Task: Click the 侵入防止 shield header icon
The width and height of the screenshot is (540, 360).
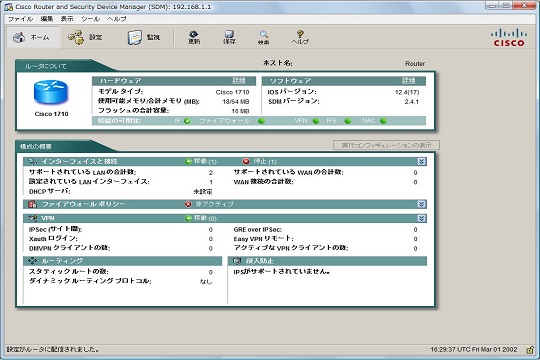Action: pyautogui.click(x=237, y=261)
